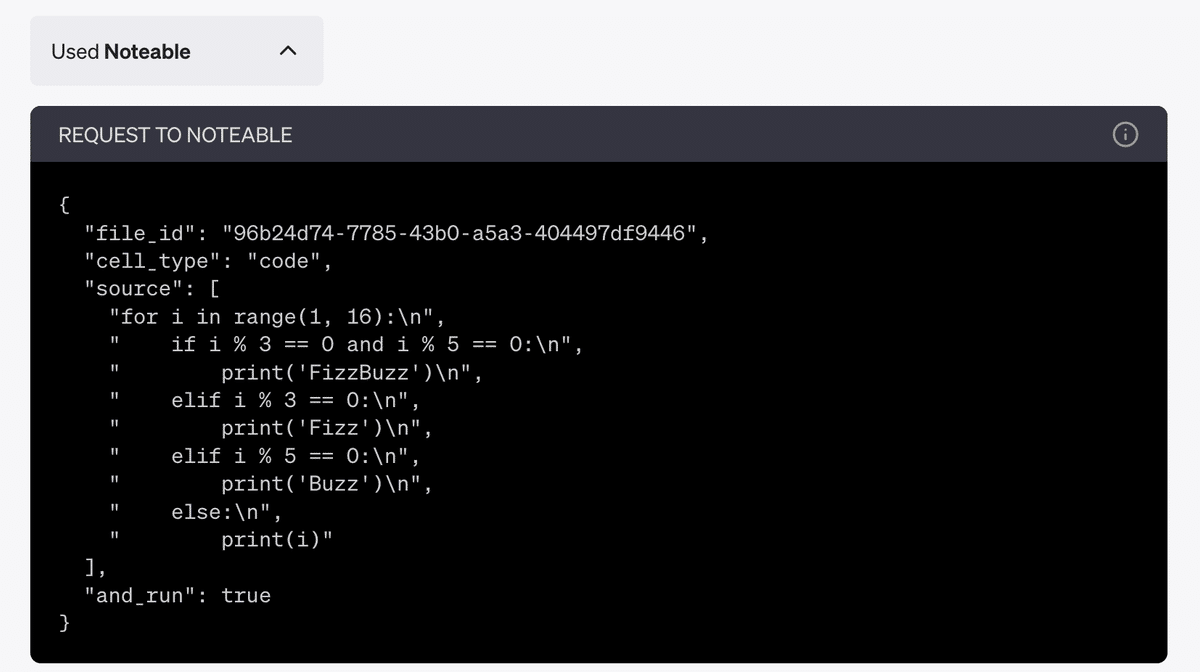Click the closing bracket of the source array

click(x=87, y=567)
